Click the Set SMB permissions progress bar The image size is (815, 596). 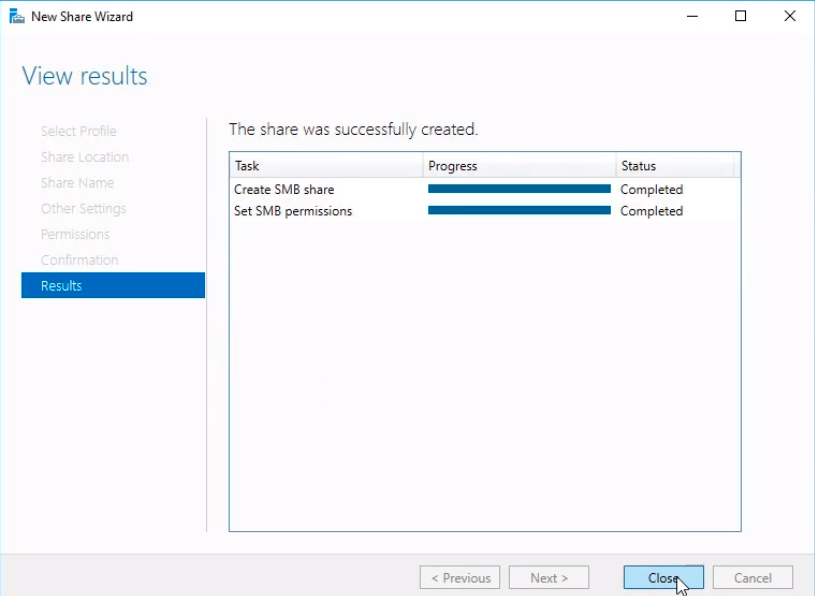(519, 210)
